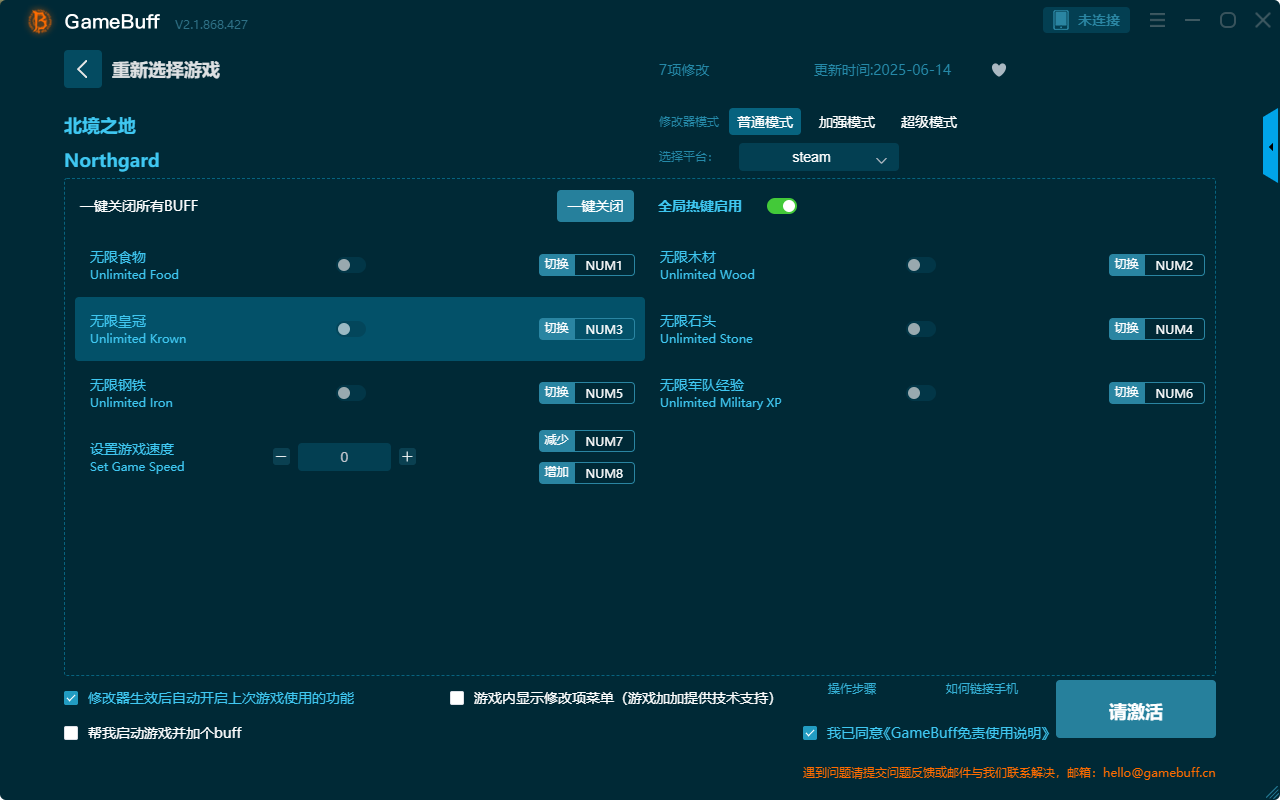Click the 未连接 connection button
The width and height of the screenshot is (1280, 800).
click(1087, 20)
